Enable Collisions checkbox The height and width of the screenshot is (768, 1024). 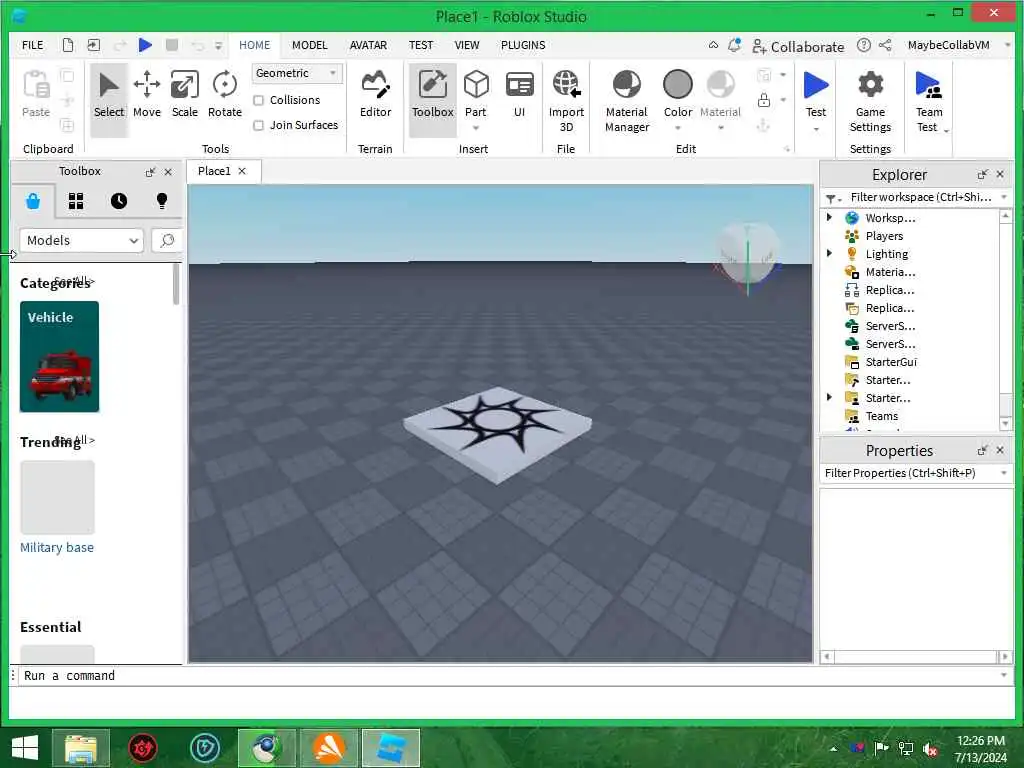click(259, 100)
